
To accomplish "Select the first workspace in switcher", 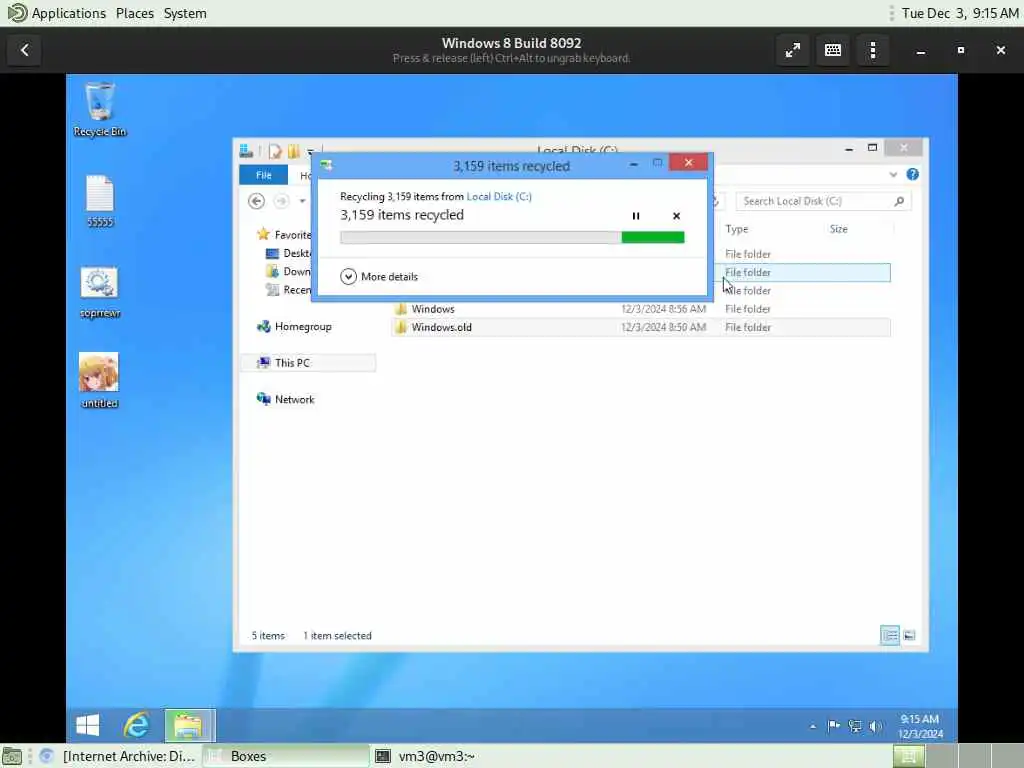I will [908, 756].
